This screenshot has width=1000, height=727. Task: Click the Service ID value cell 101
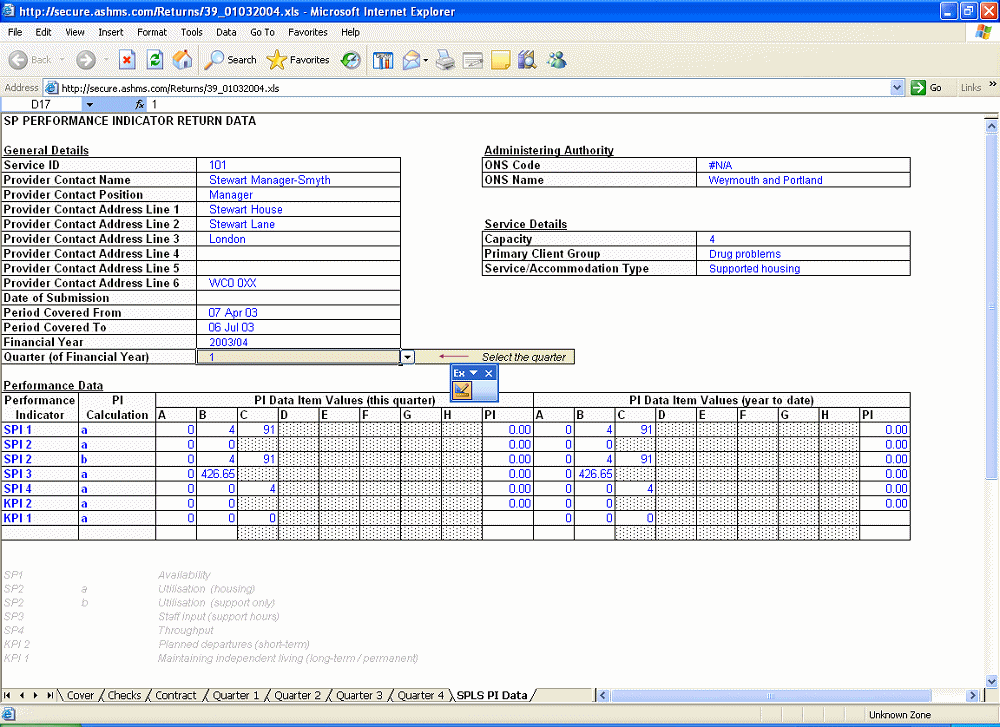(298, 165)
